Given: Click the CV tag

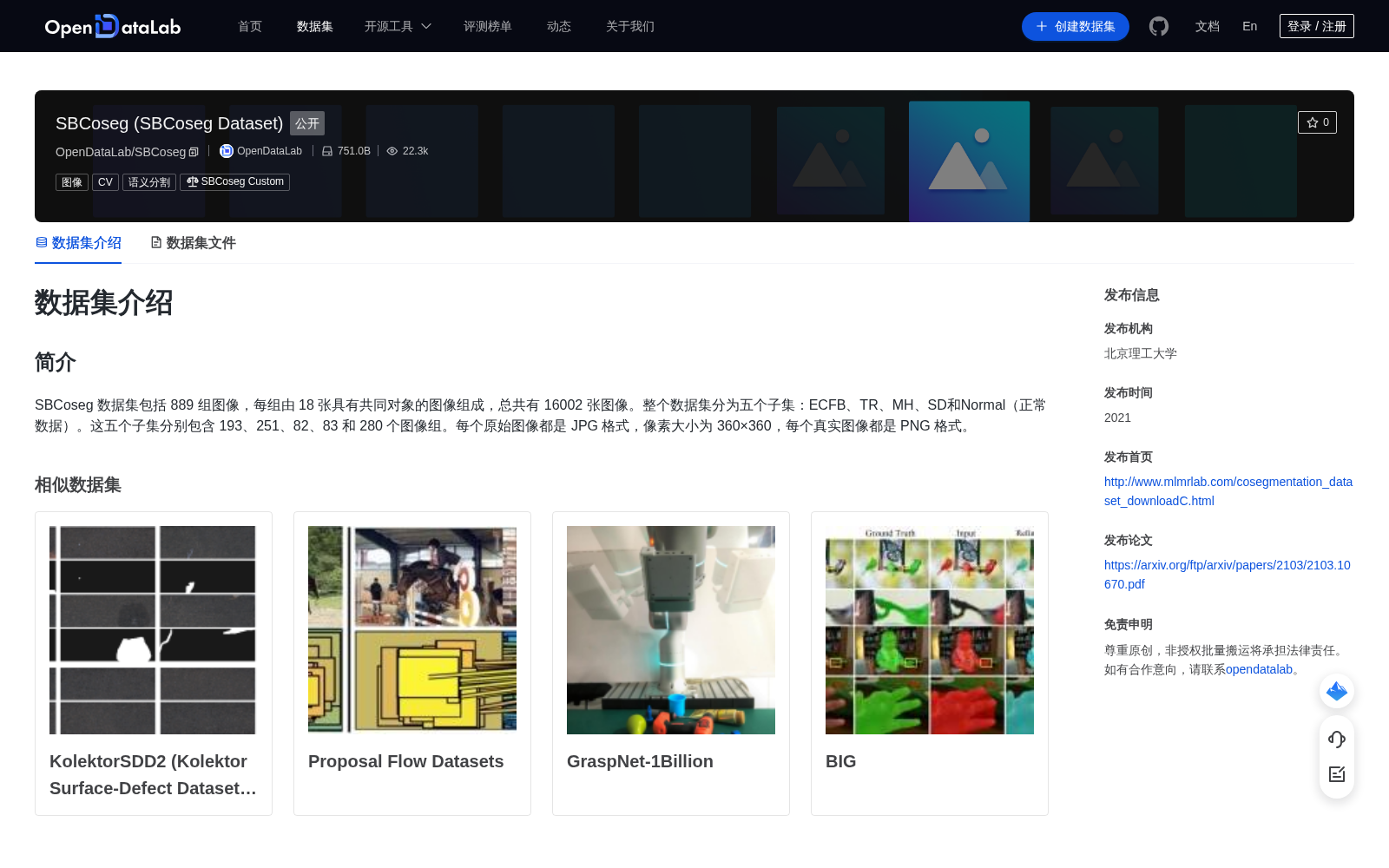Looking at the screenshot, I should tap(105, 182).
